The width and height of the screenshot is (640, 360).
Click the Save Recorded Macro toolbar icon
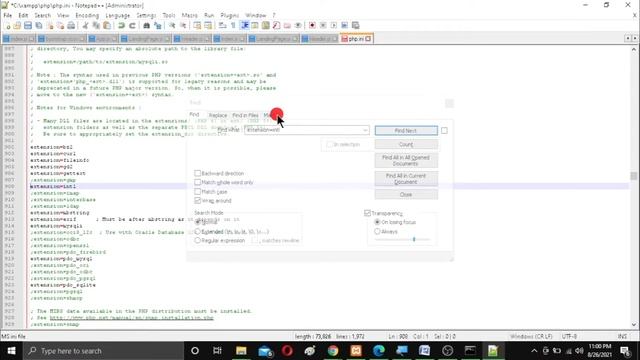pyautogui.click(x=356, y=26)
